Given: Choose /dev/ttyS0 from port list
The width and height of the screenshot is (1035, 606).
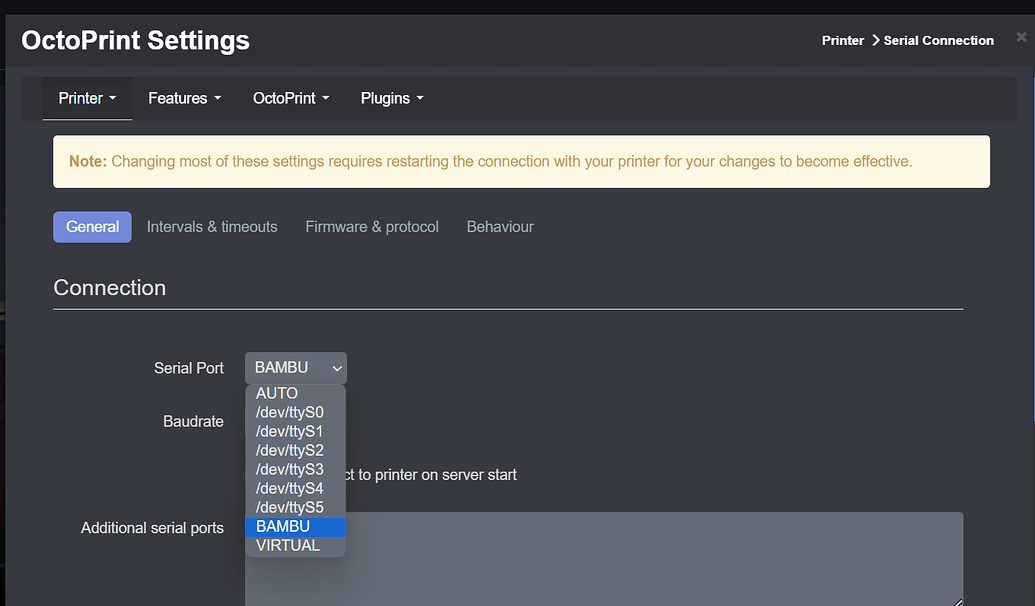Looking at the screenshot, I should pos(295,413).
